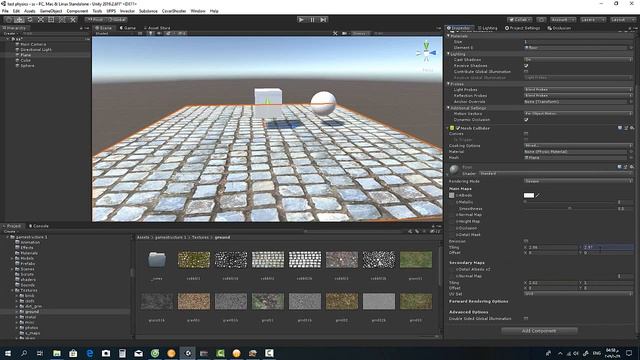
Task: Click the scene orientation gizmo
Action: (x=426, y=53)
